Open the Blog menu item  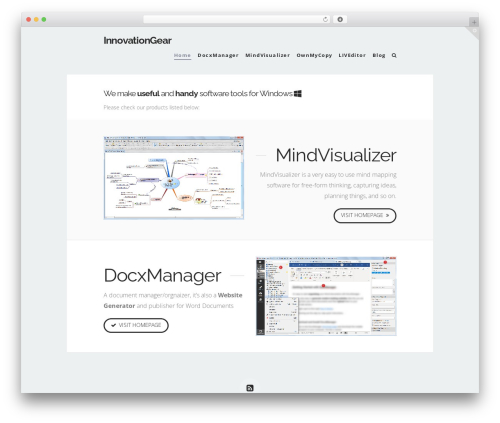coord(379,55)
